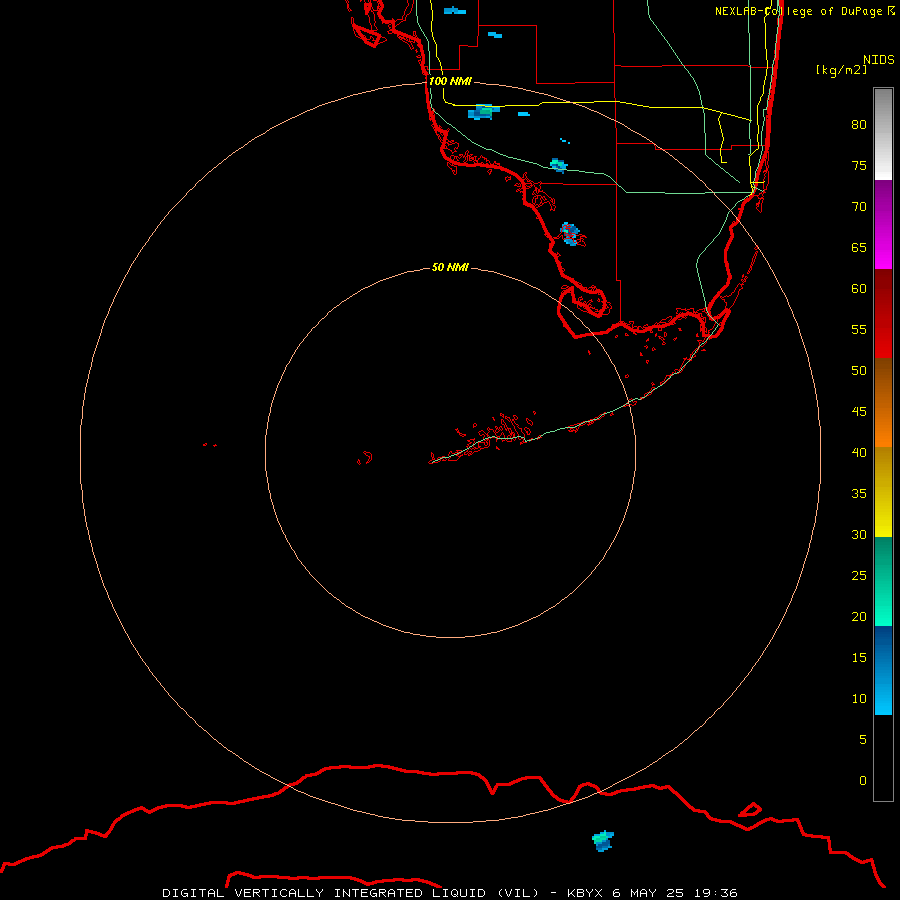The image size is (900, 900).
Task: Click the echo cell inland above the 50 NMI ring
Action: pos(570,234)
